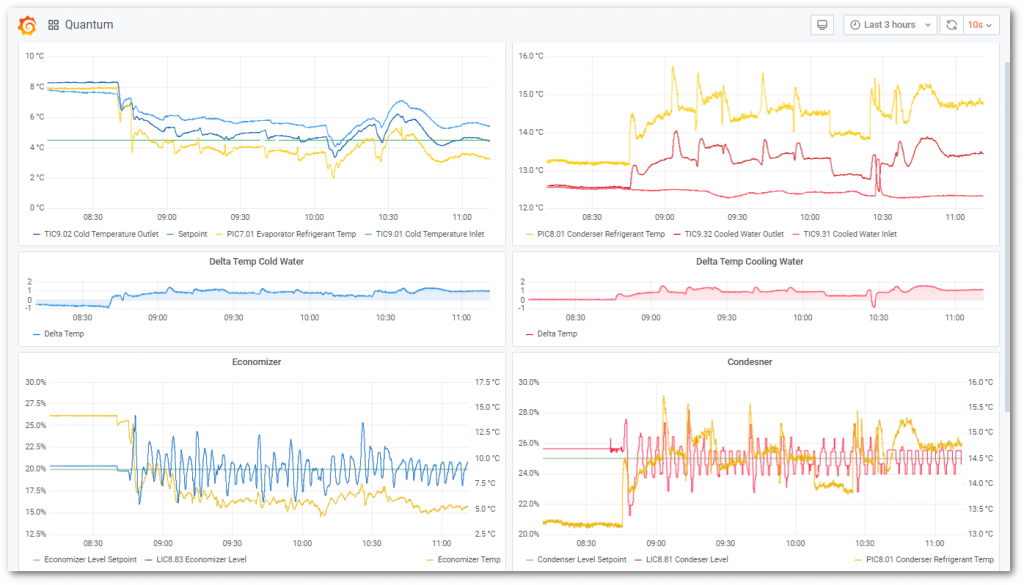Open the Condesner panel title menu
The height and width of the screenshot is (585, 1024).
[x=755, y=362]
